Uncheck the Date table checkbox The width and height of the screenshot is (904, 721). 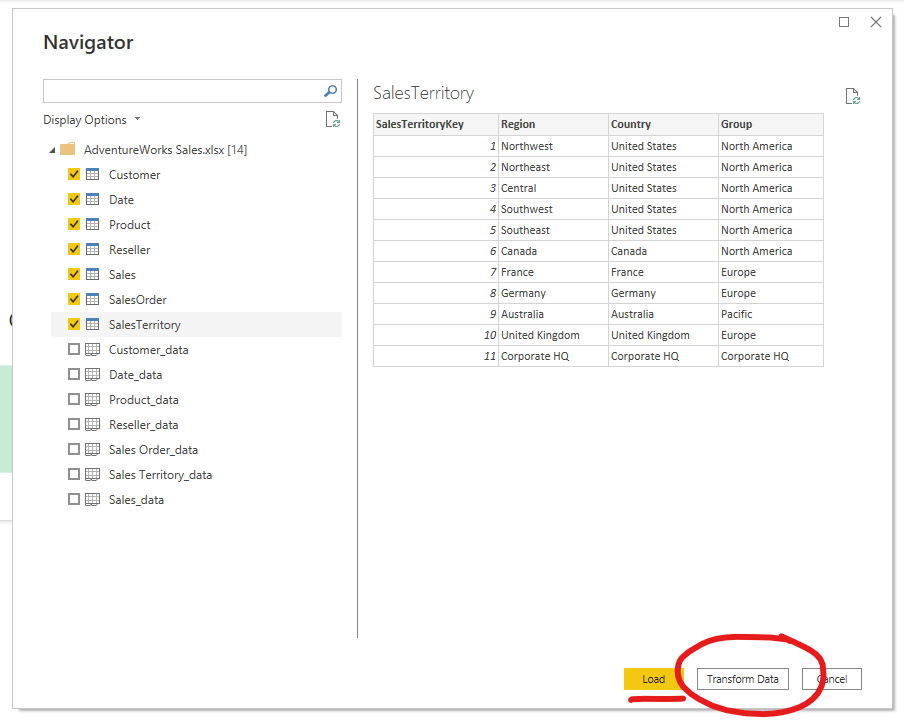[x=74, y=200]
